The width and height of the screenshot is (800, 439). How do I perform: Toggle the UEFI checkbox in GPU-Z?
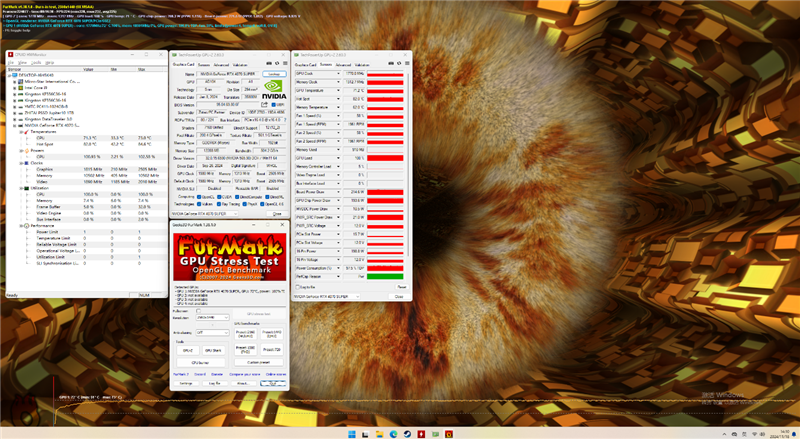[274, 105]
